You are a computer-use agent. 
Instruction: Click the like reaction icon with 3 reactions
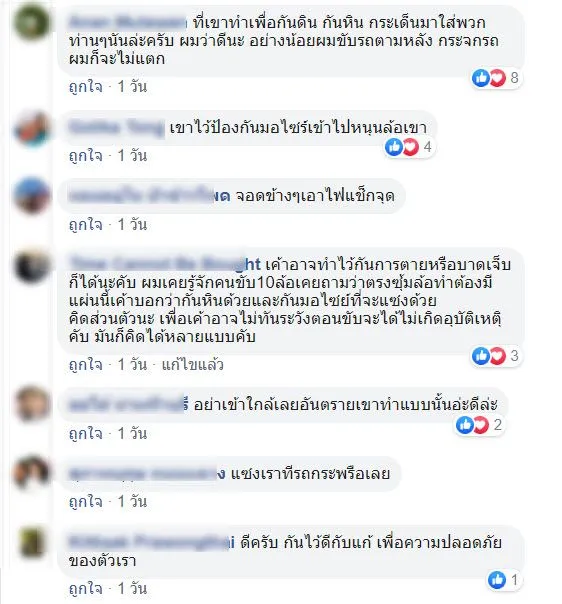tap(481, 356)
